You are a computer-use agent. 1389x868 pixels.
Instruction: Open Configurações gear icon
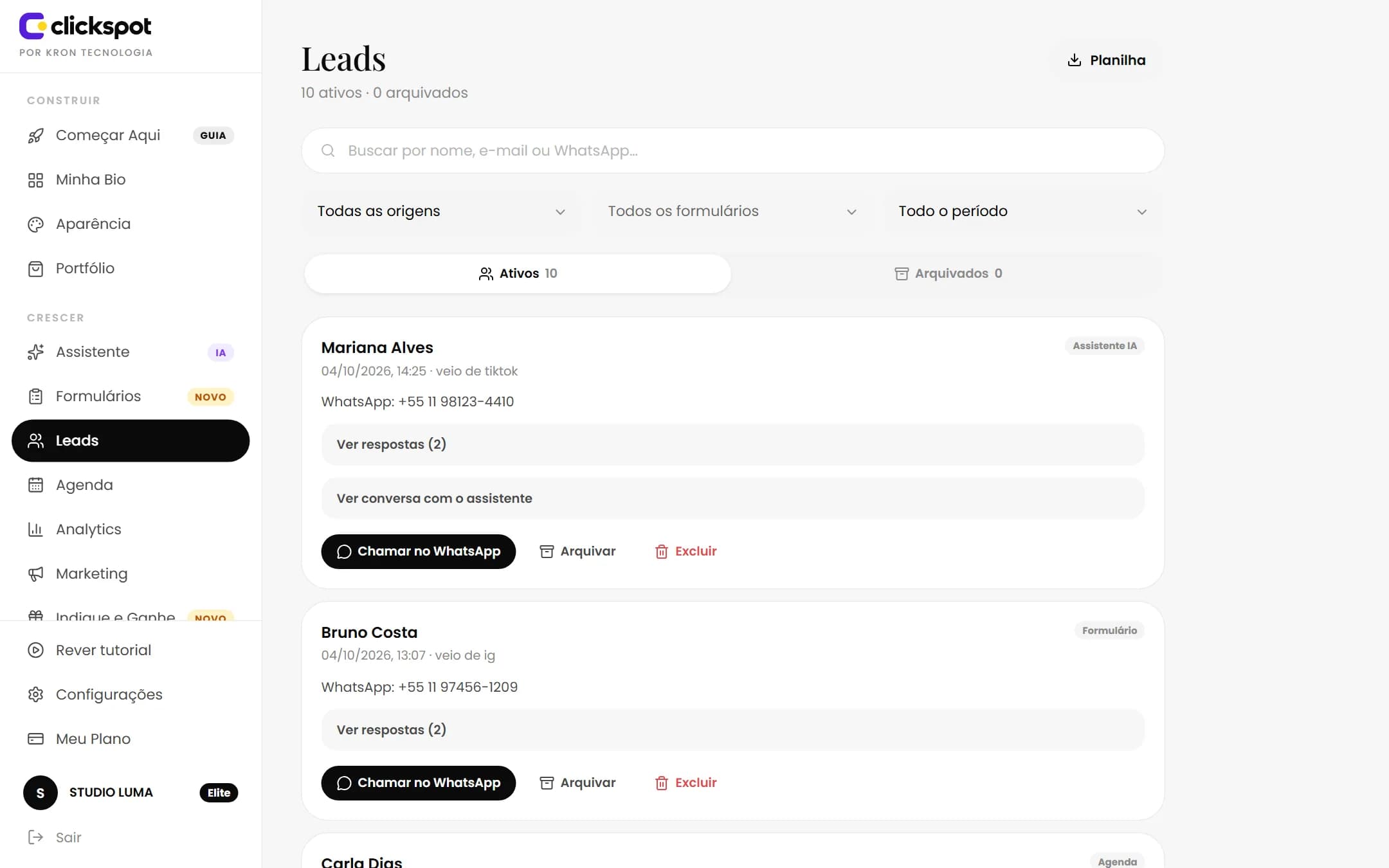tap(35, 695)
